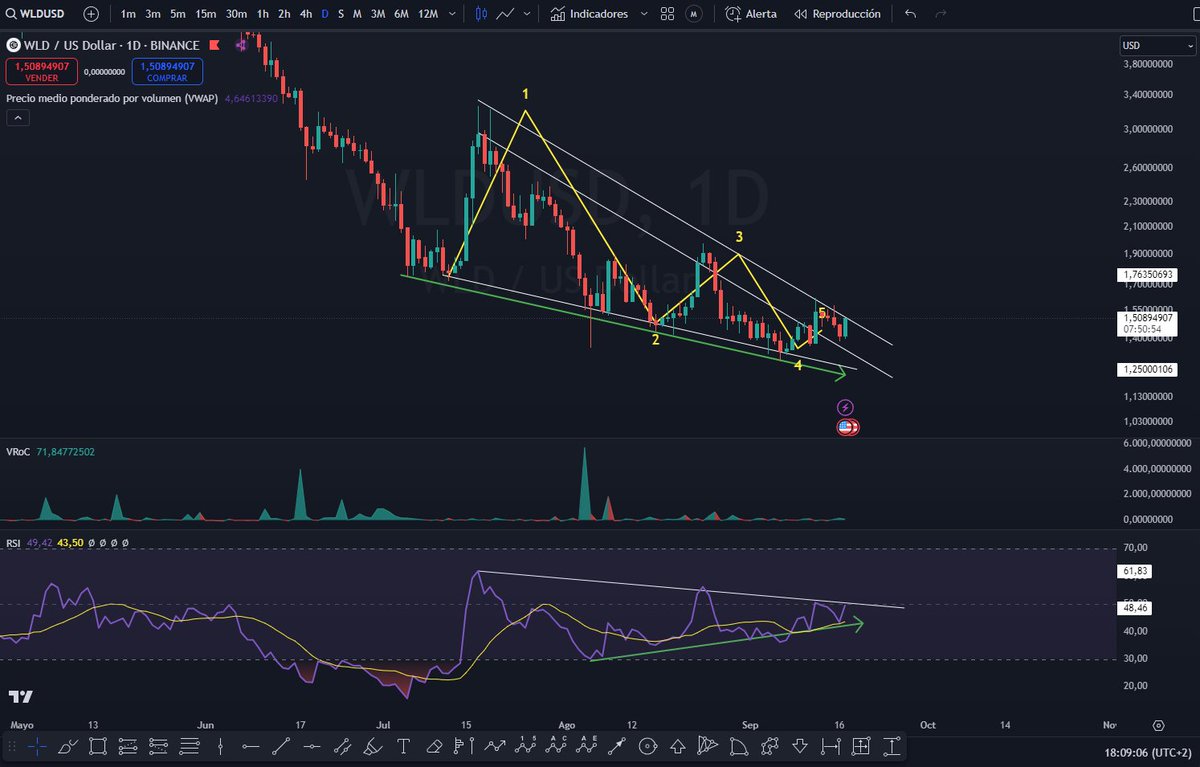
Task: Click the Alerta bell icon
Action: [x=735, y=14]
